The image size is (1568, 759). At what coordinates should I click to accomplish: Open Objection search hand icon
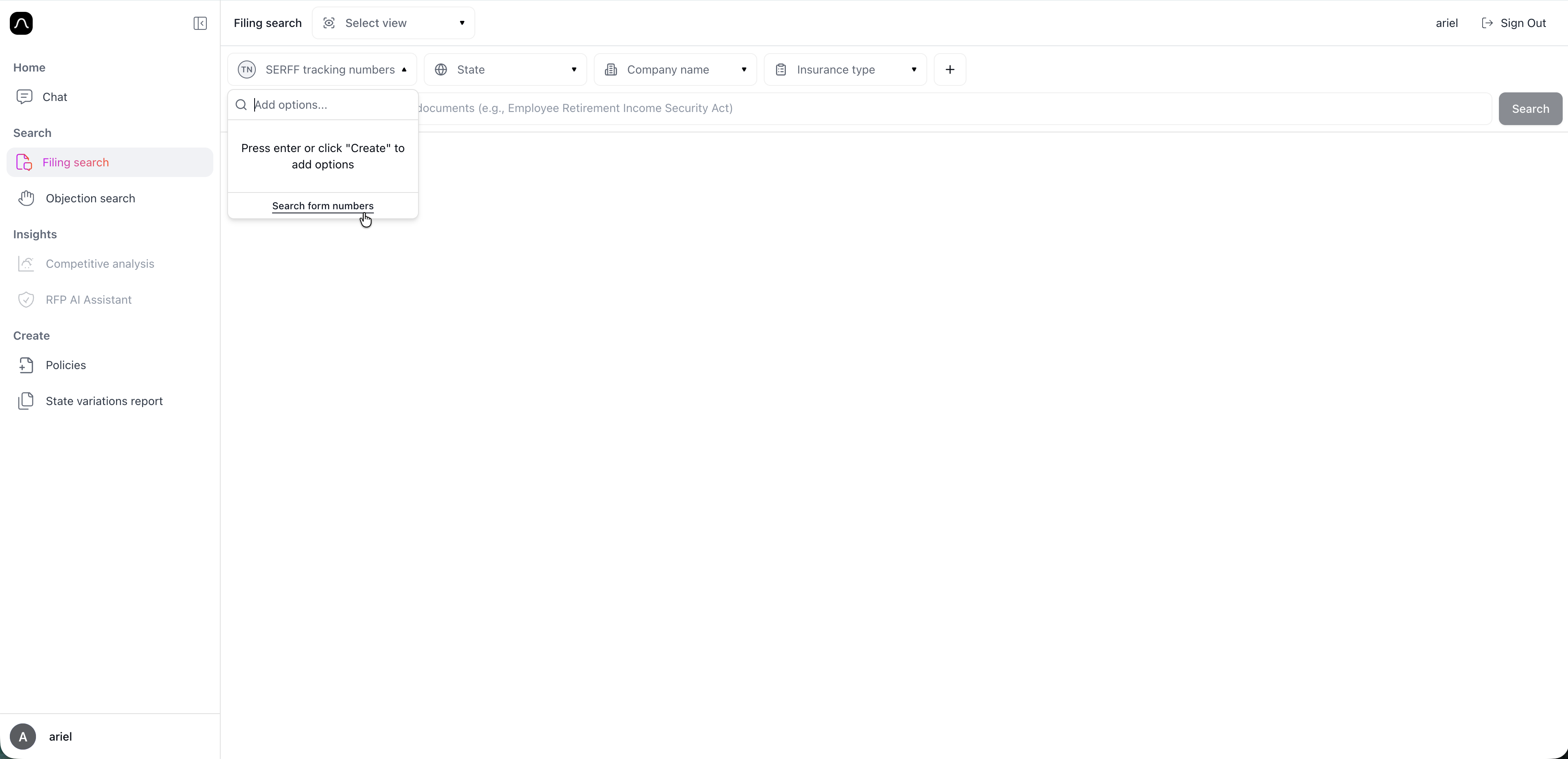point(26,198)
